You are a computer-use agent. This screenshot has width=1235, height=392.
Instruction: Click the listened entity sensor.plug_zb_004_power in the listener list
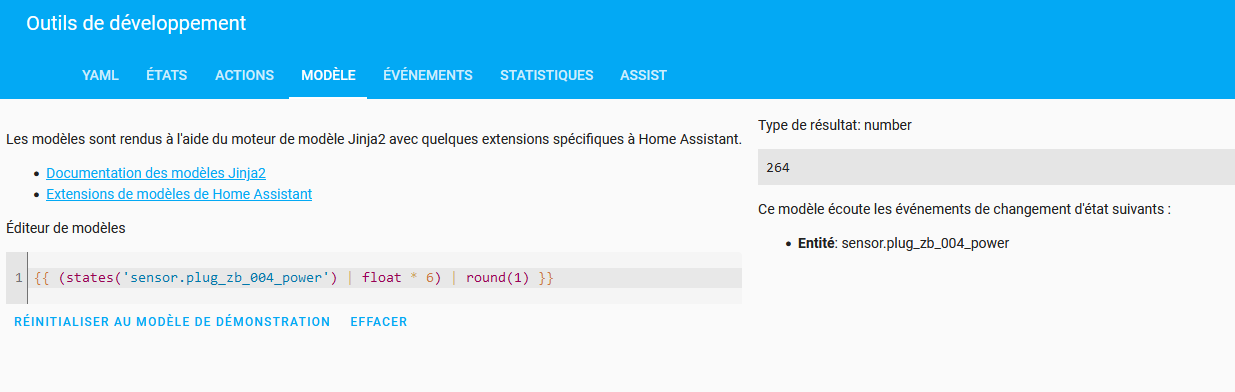click(x=925, y=243)
